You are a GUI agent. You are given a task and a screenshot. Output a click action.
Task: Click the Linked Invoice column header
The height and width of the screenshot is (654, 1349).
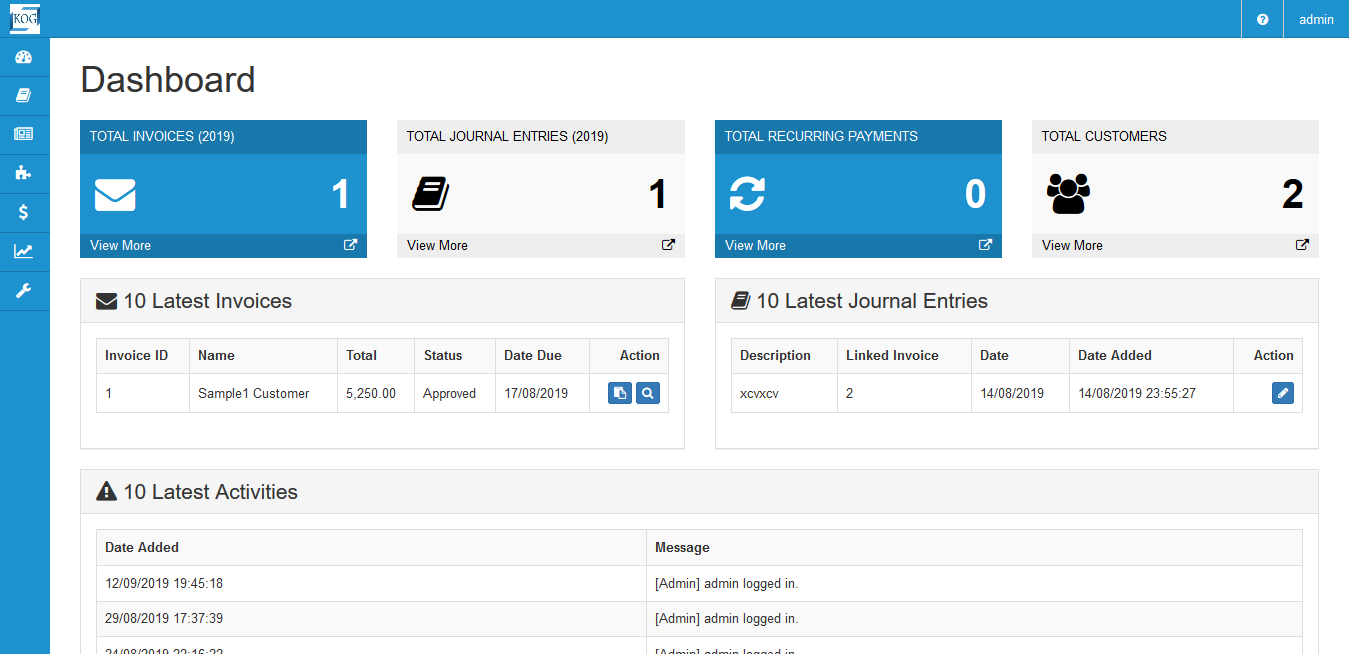(x=892, y=355)
